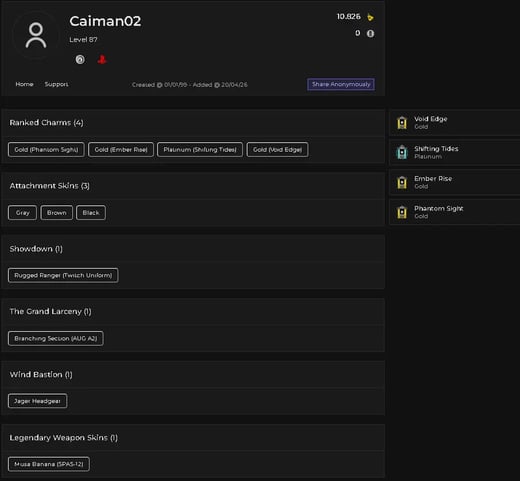
Task: Click the R6 Credits coin icon
Action: click(x=370, y=34)
